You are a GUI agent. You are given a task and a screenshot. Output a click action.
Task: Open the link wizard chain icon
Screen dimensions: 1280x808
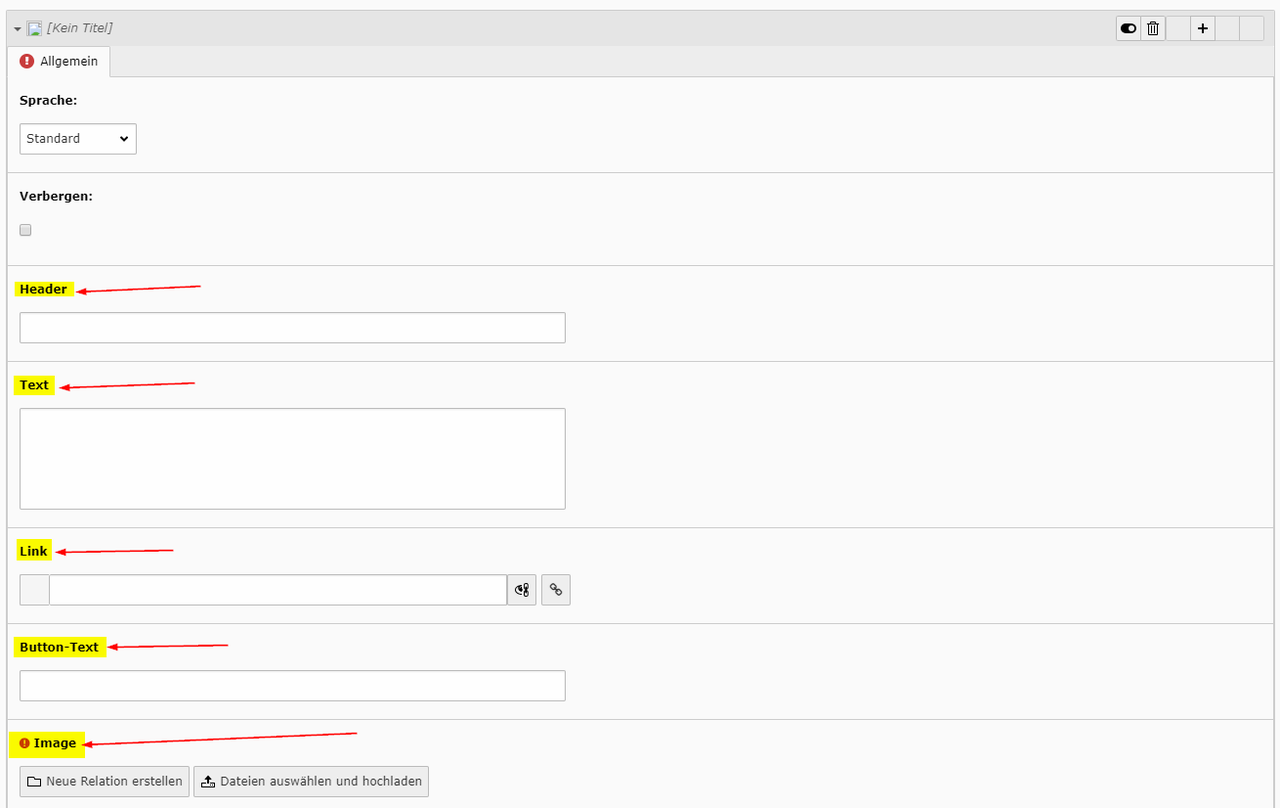click(x=556, y=590)
